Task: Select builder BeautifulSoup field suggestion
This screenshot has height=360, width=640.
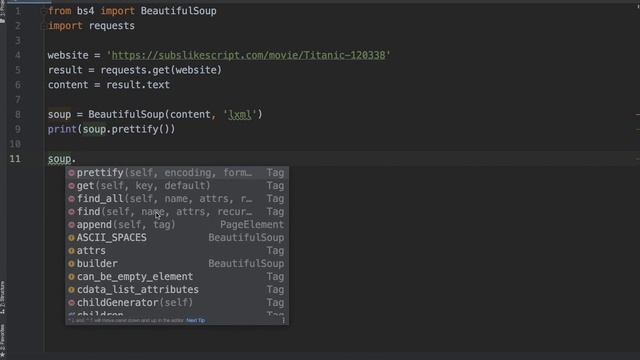Action: tap(177, 264)
